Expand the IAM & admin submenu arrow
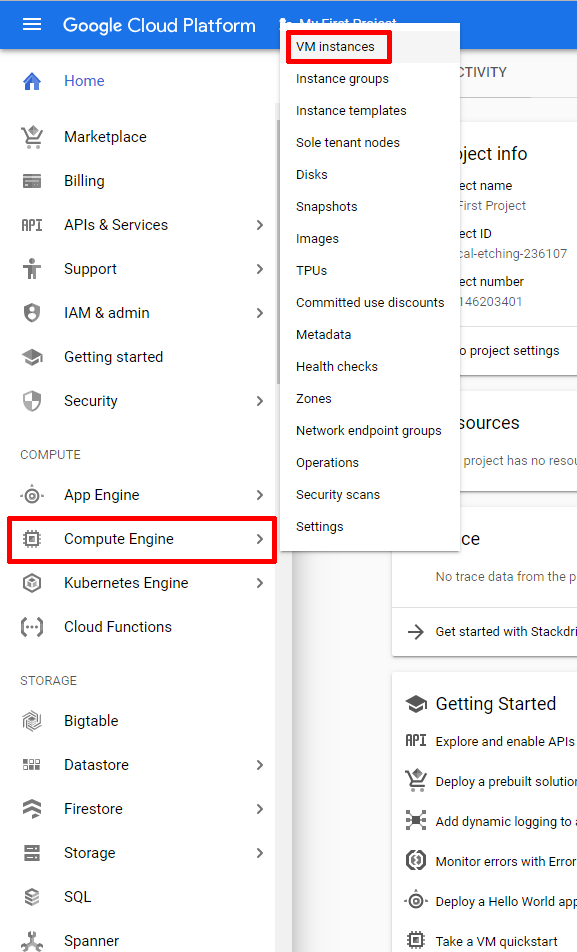 coord(260,313)
